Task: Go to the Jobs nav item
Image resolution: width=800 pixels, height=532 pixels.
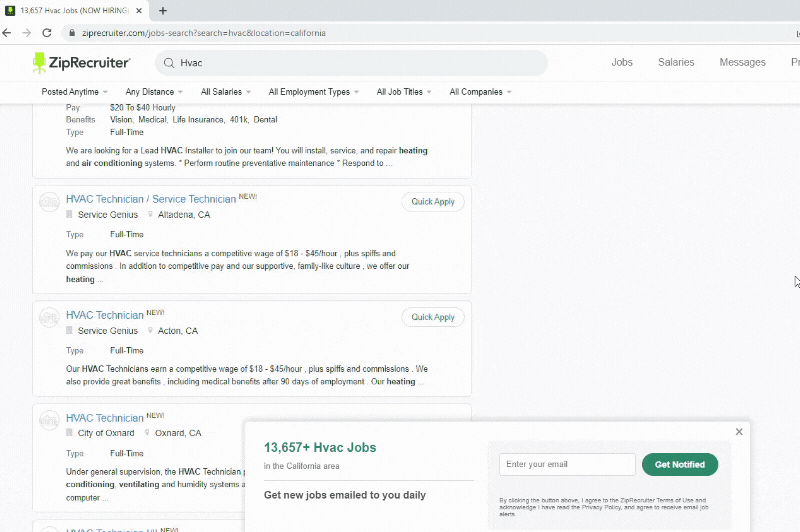Action: pos(622,62)
